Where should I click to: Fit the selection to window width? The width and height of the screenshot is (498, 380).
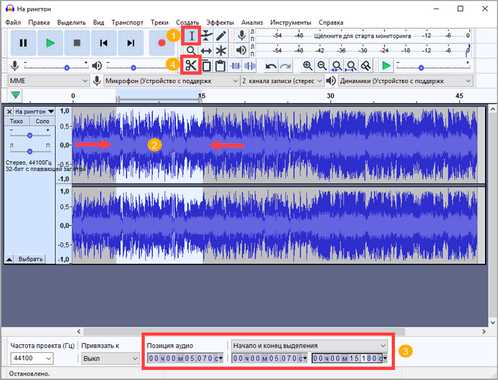[337, 66]
